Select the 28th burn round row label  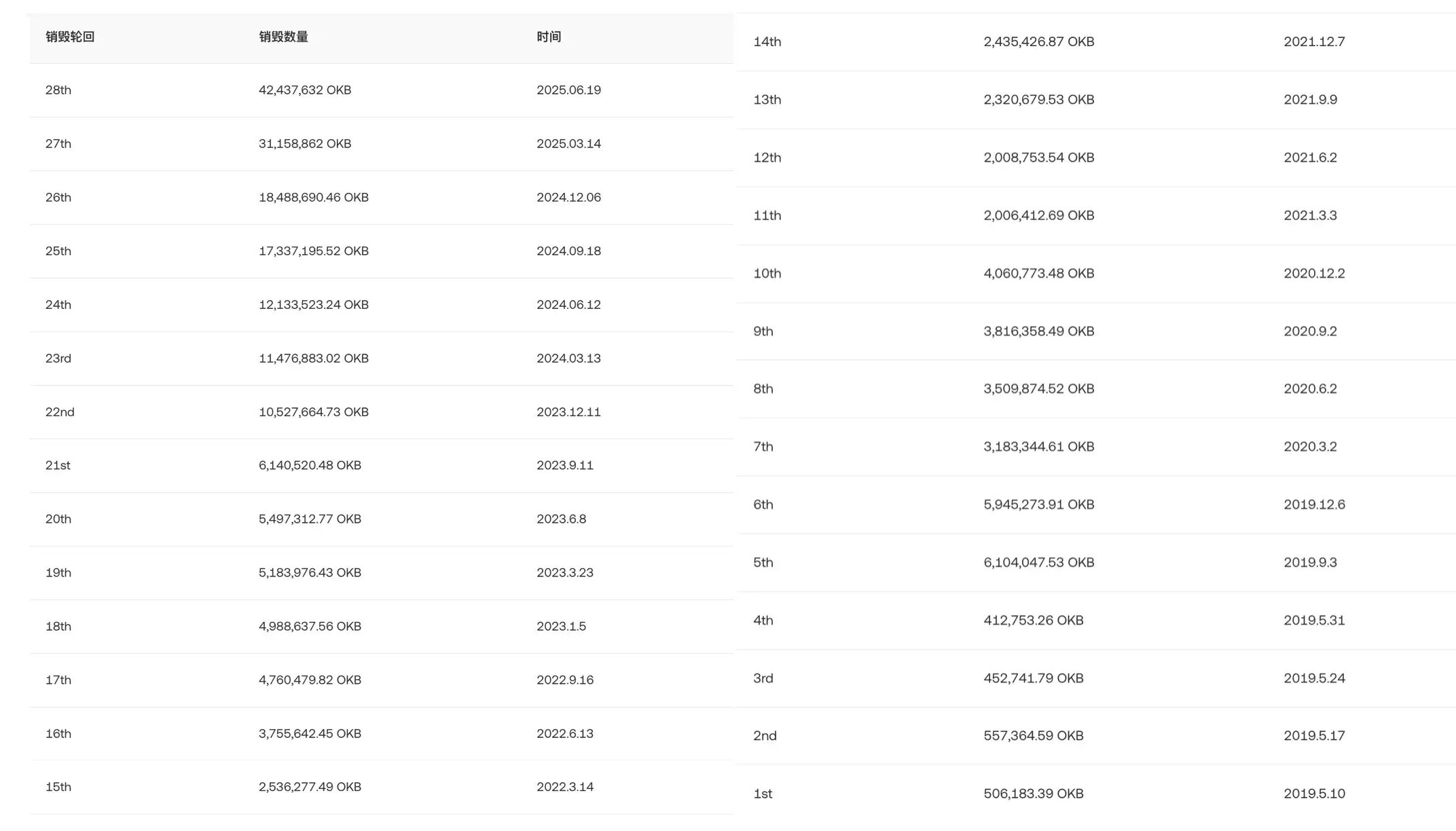[58, 90]
